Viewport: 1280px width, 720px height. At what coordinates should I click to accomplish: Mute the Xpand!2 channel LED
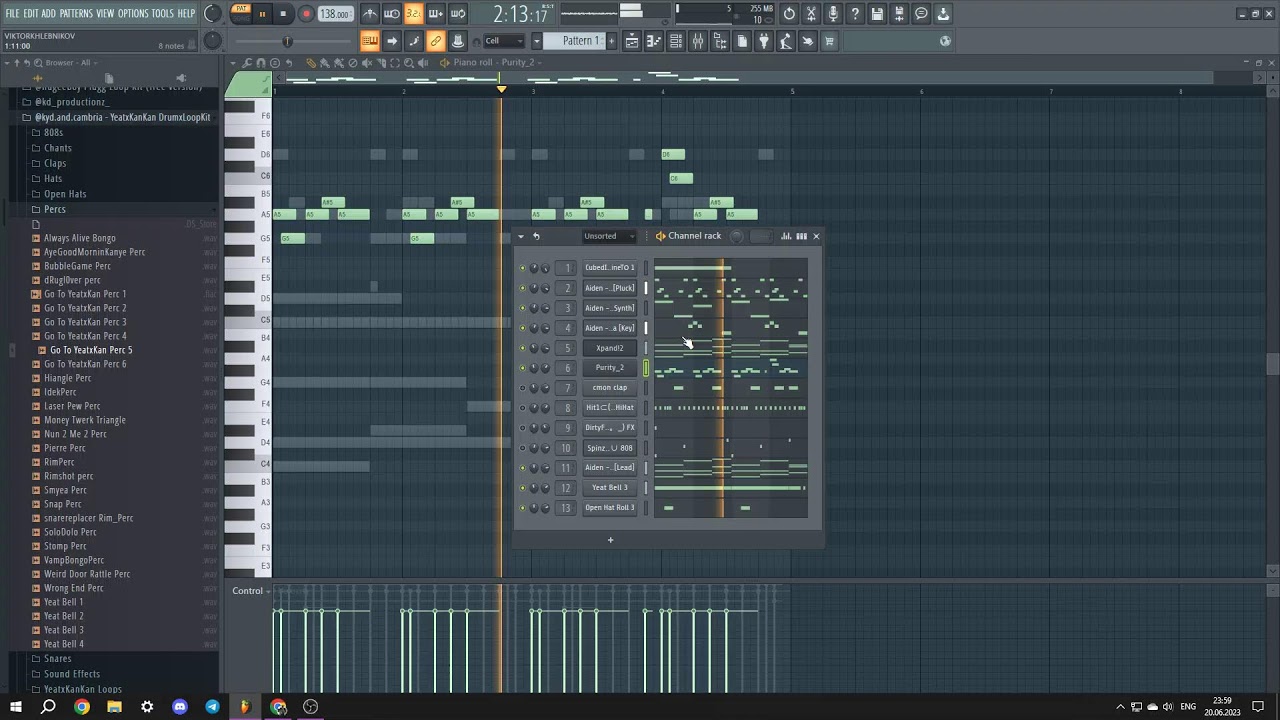522,348
